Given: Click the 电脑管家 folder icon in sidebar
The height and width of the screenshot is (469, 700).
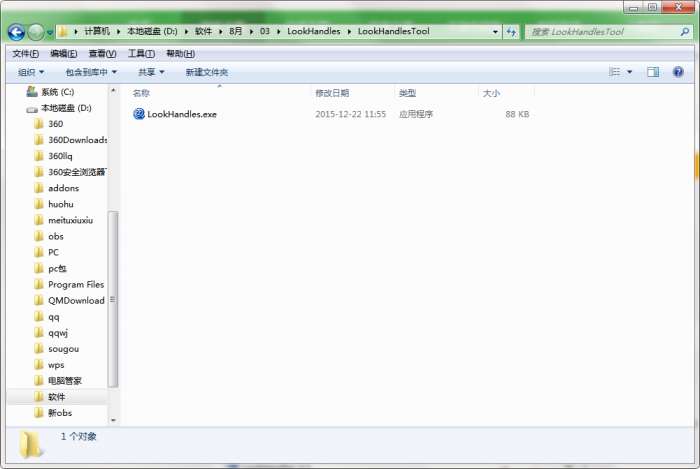Looking at the screenshot, I should pos(39,381).
